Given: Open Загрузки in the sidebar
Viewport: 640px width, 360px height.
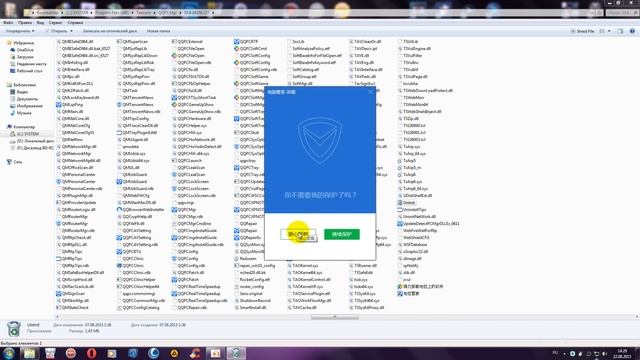Looking at the screenshot, I should [x=25, y=57].
